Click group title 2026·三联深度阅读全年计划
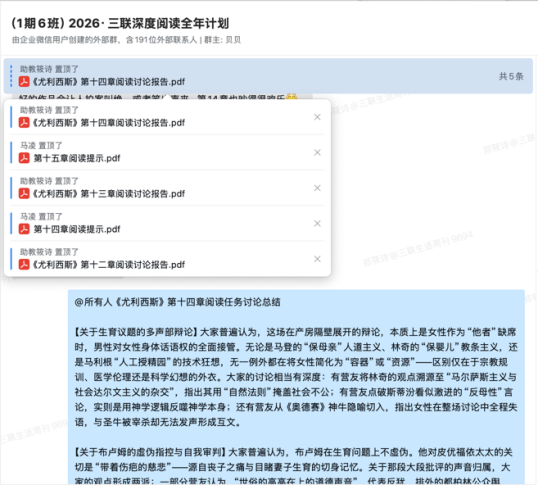This screenshot has height=486, width=539. coord(120,23)
